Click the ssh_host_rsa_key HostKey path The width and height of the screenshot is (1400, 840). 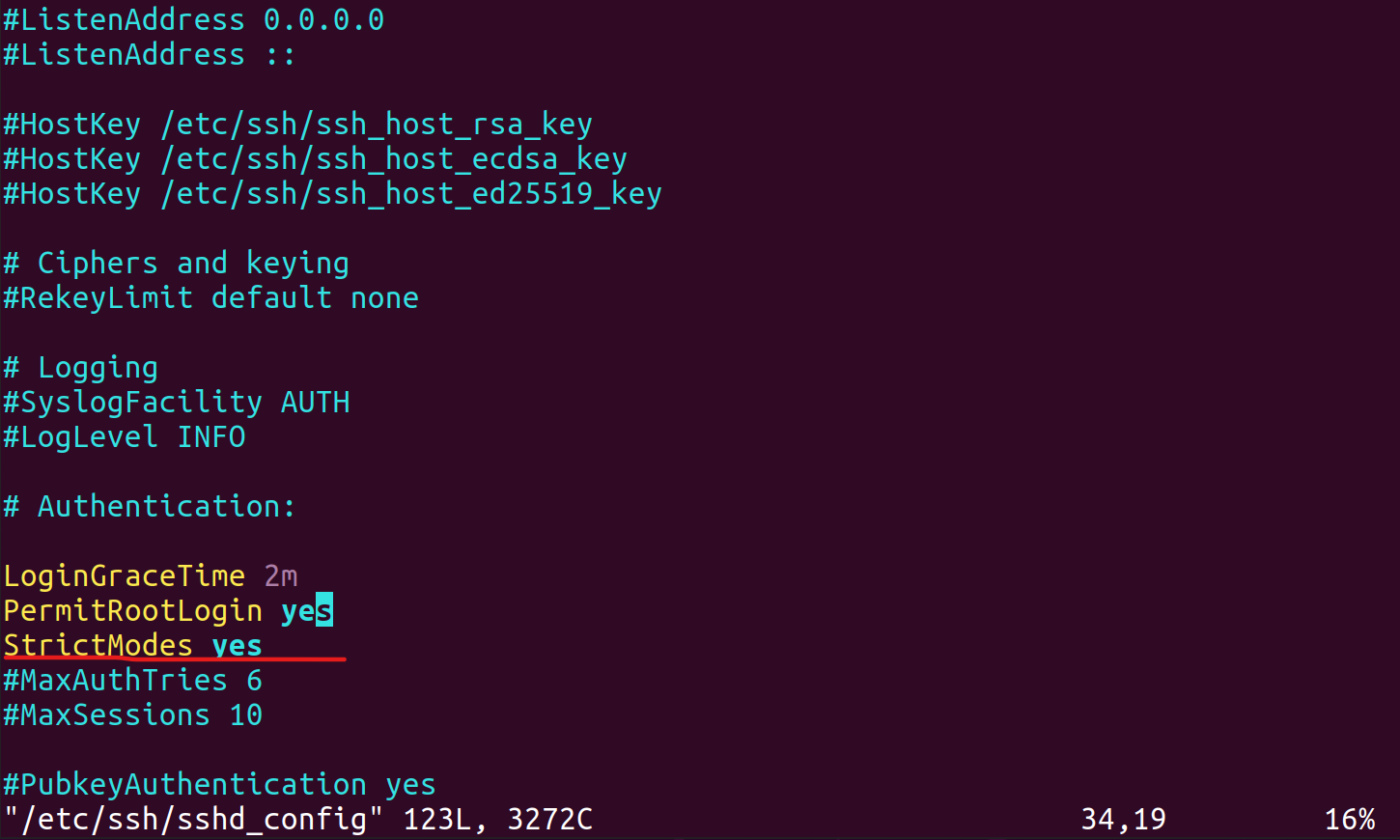coord(377,125)
